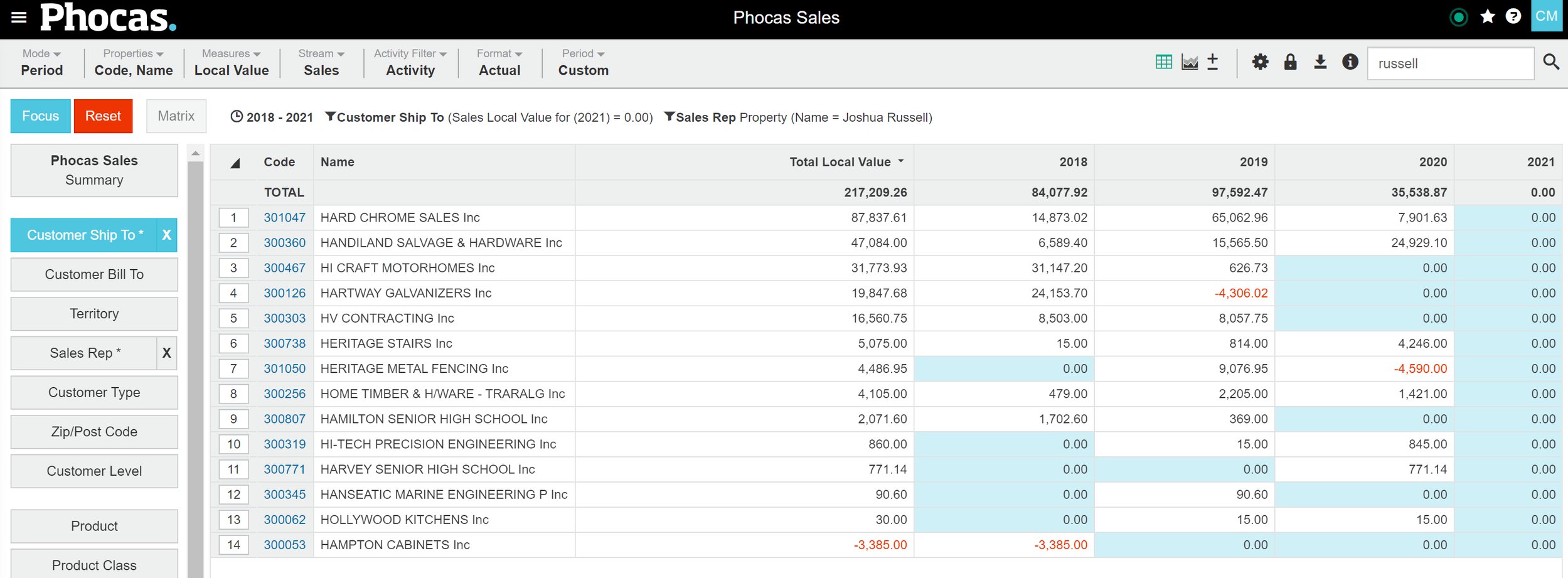Open favorites star icon
The width and height of the screenshot is (1568, 578).
pyautogui.click(x=1488, y=16)
